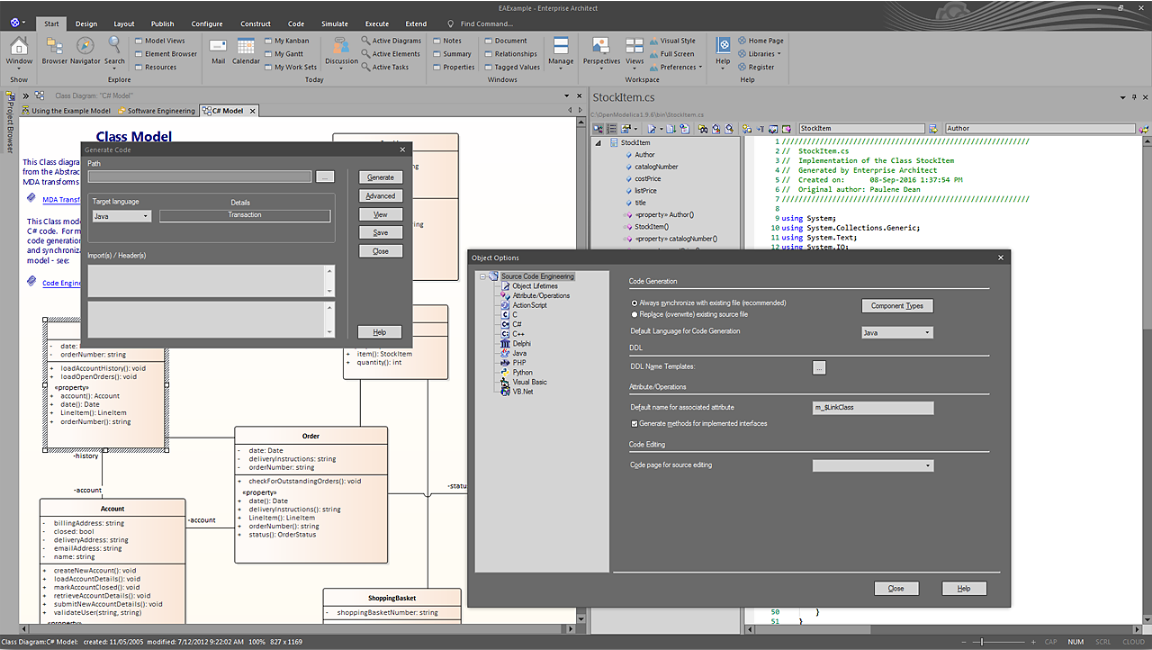Open the Project Browser icon
The width and height of the screenshot is (1152, 650).
click(x=10, y=96)
